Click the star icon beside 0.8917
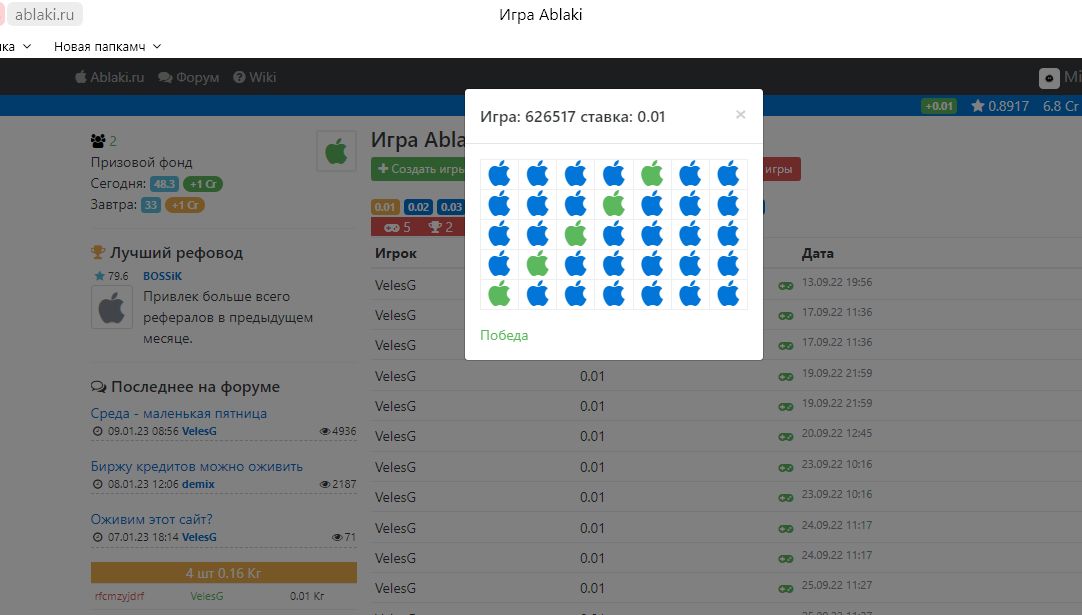 (x=978, y=106)
